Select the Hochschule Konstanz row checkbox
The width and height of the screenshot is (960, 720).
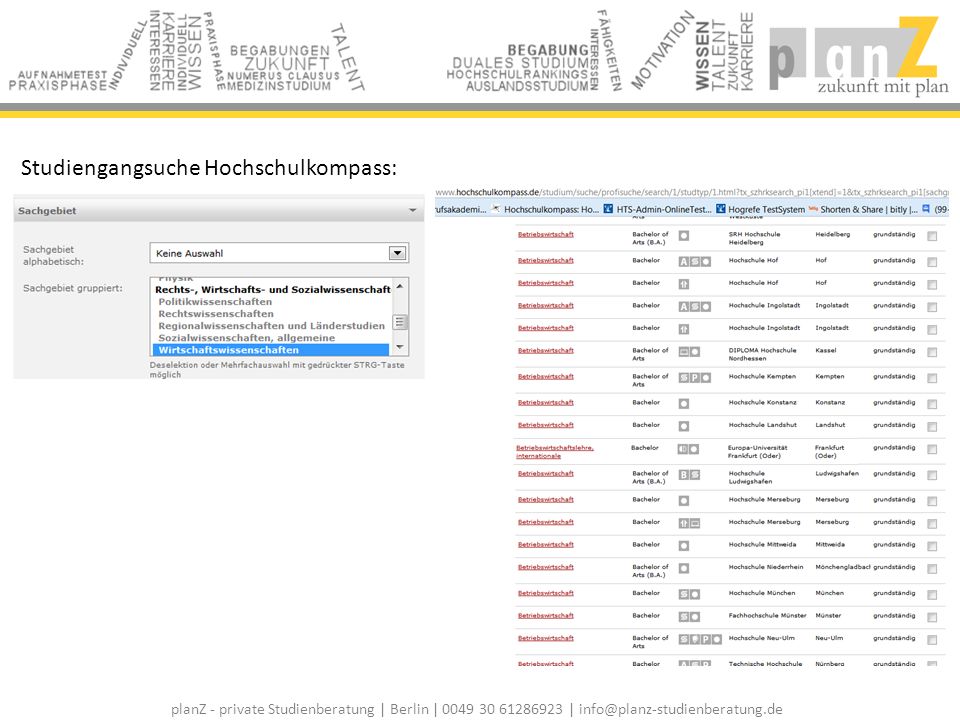click(932, 404)
